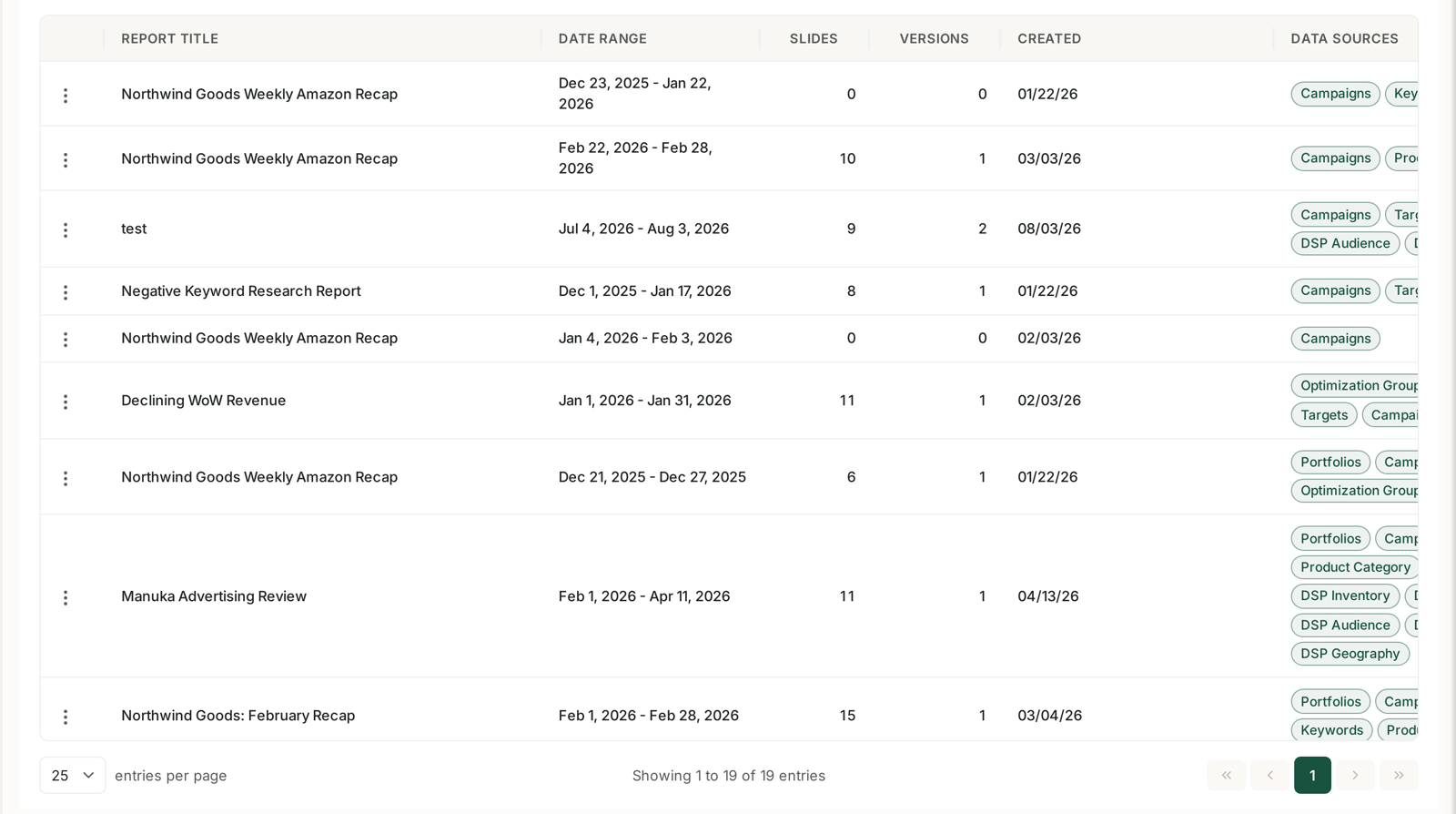Open Northwind recap created 03/03/26
Viewport: 1456px width, 814px height.
(259, 158)
